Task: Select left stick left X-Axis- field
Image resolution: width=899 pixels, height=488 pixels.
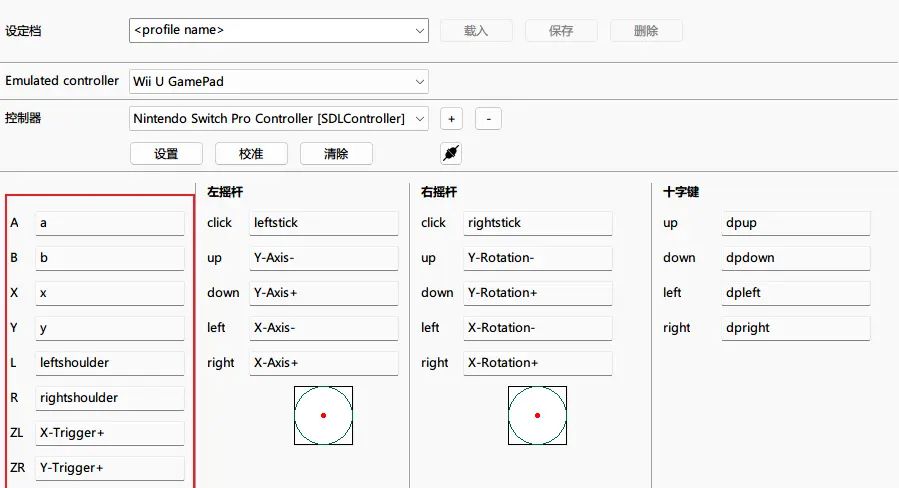Action: point(323,328)
